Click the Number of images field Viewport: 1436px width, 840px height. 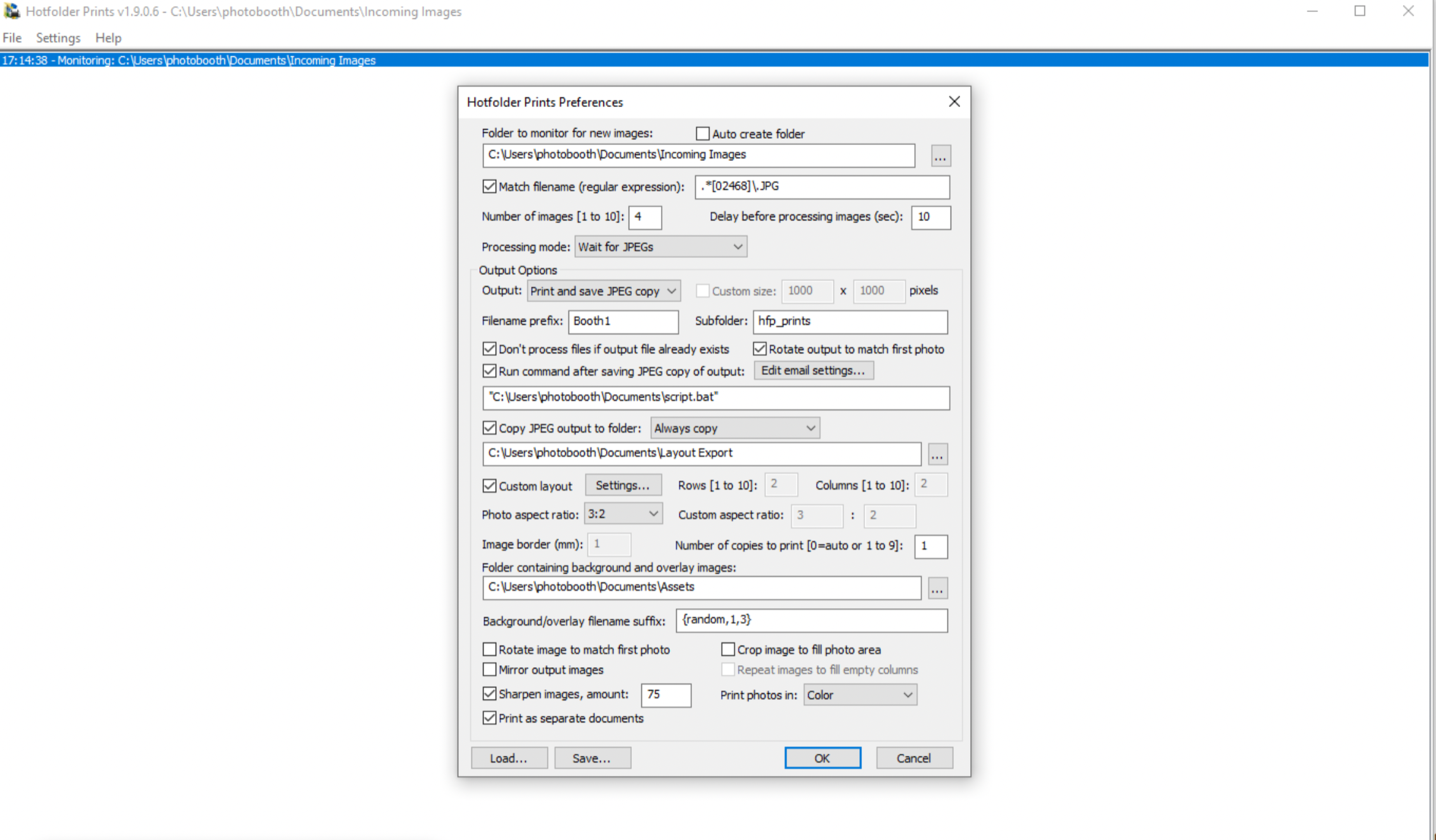[645, 217]
